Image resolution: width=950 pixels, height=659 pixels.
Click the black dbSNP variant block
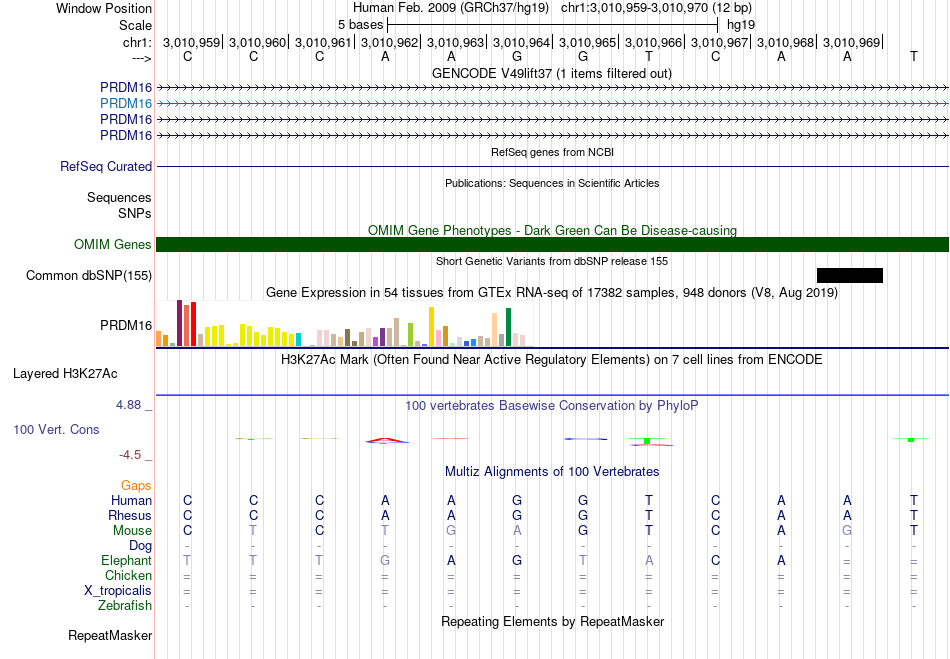tap(849, 276)
